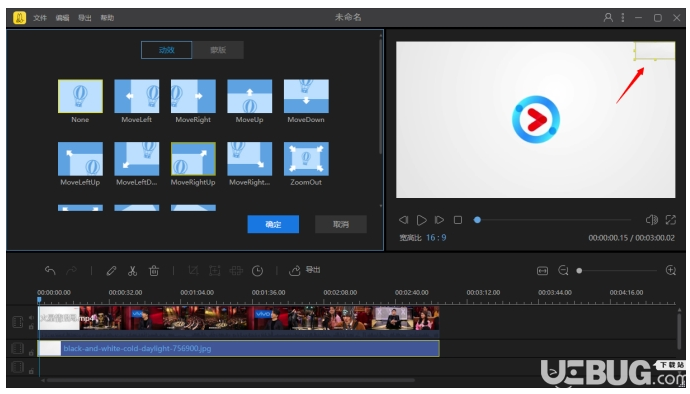This screenshot has height=394, width=690.
Task: Toggle lock on the first video track
Action: pyautogui.click(x=31, y=327)
